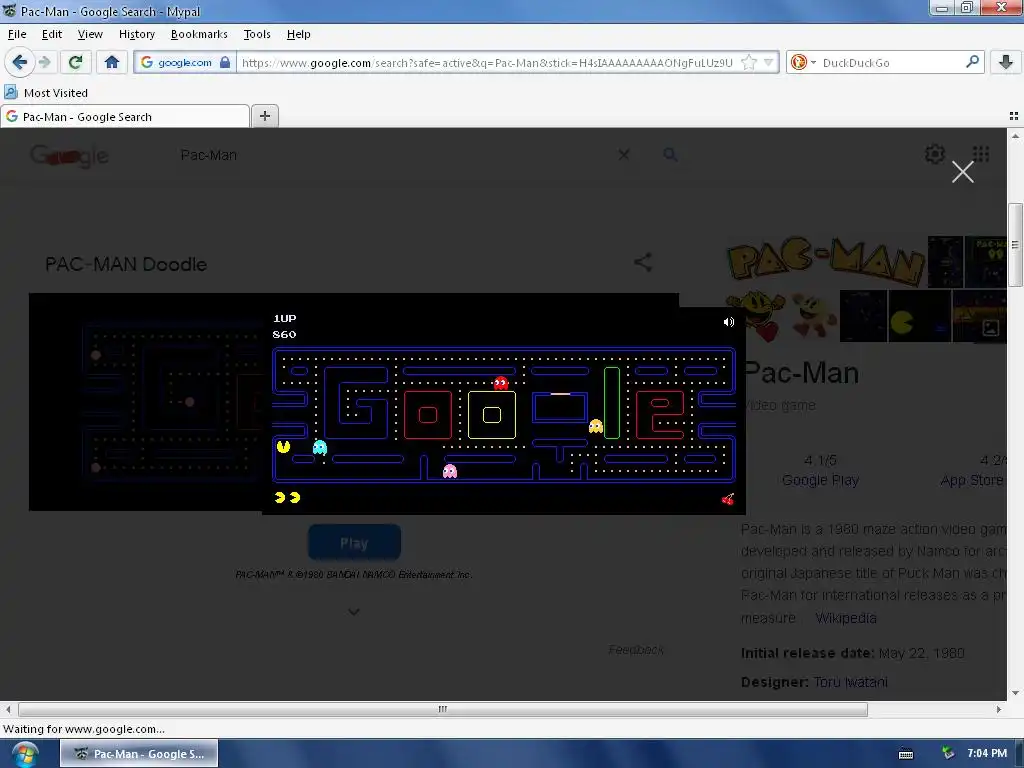This screenshot has height=768, width=1024.
Task: Open the History menu
Action: point(136,34)
